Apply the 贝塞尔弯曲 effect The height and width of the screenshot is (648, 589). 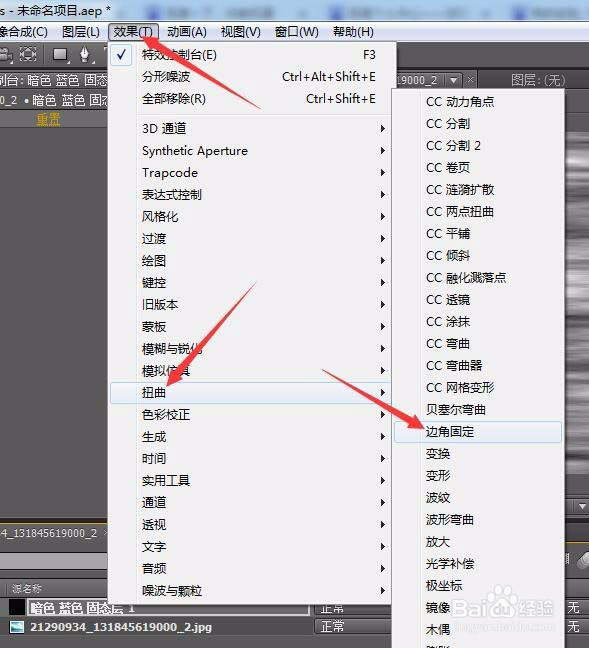click(x=478, y=410)
